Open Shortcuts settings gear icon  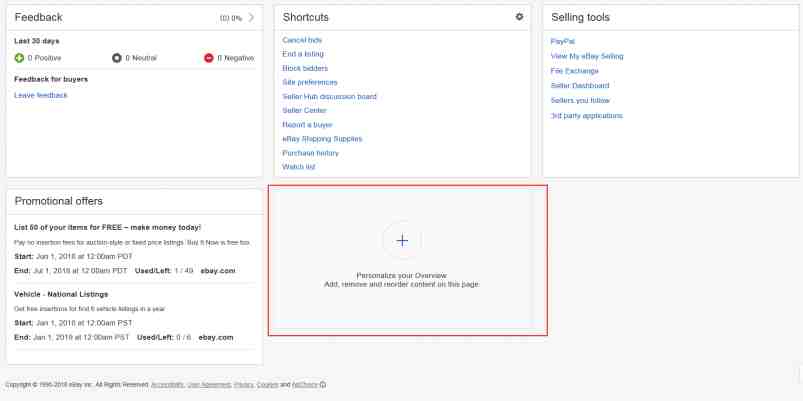coord(519,17)
